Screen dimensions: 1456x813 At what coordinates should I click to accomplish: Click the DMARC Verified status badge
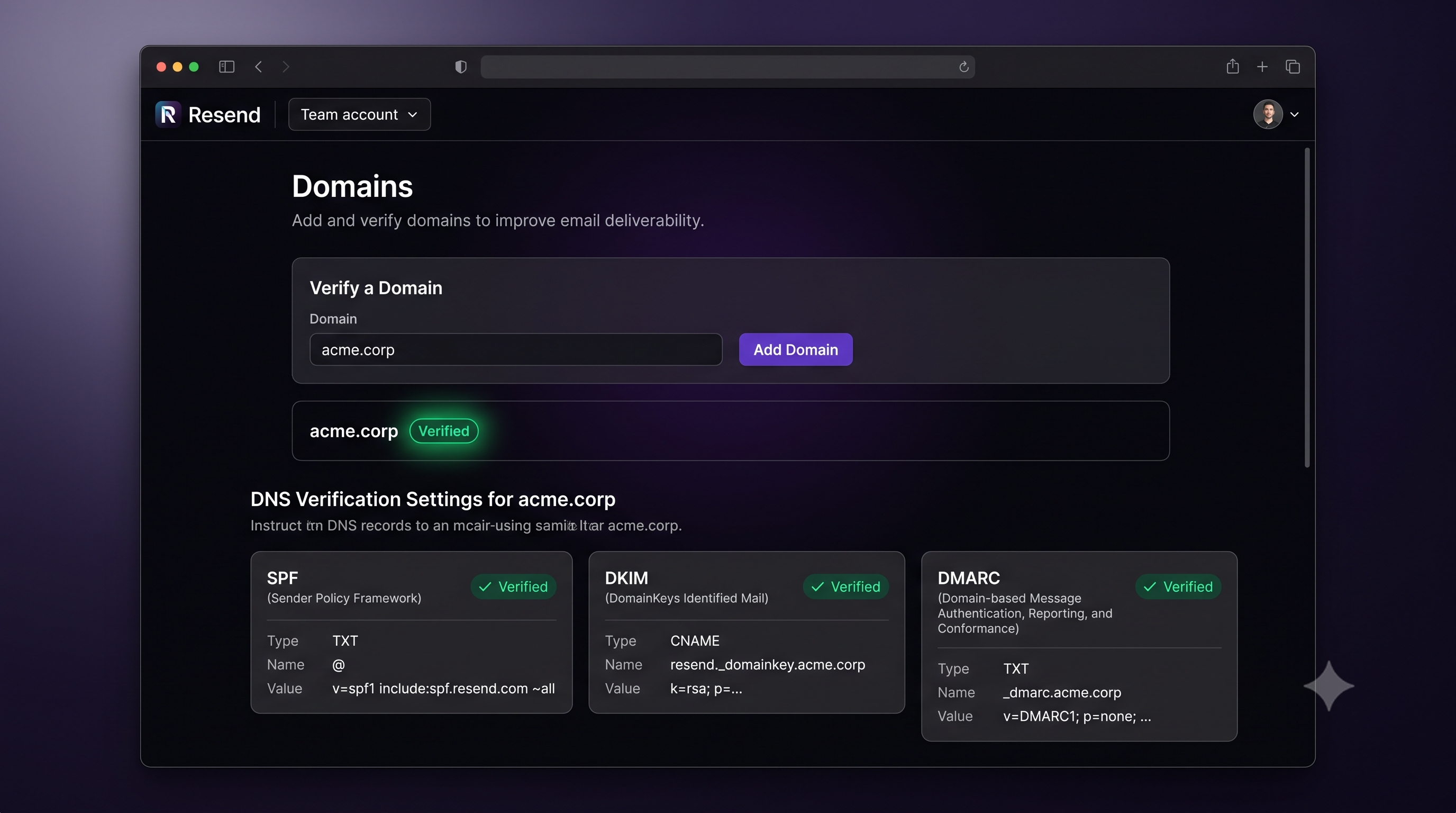(x=1178, y=586)
